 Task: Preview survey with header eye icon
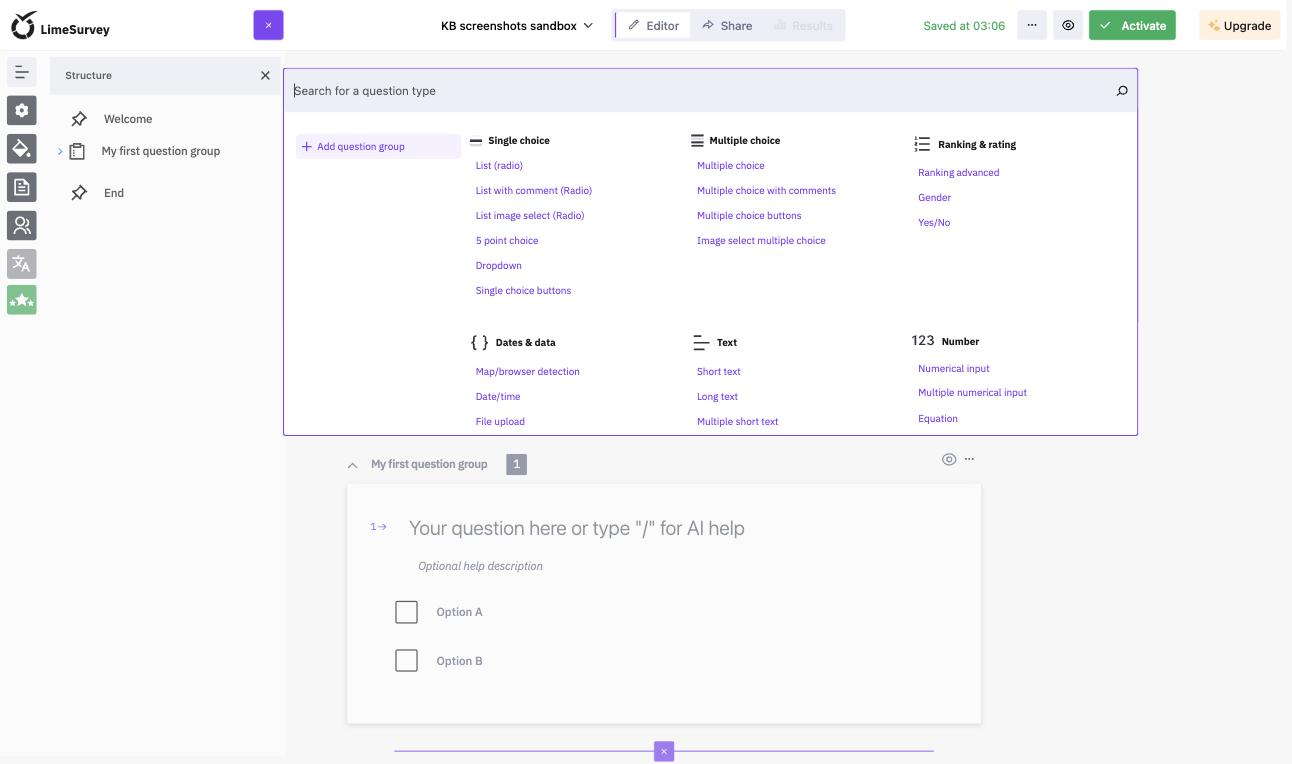pyautogui.click(x=1068, y=25)
